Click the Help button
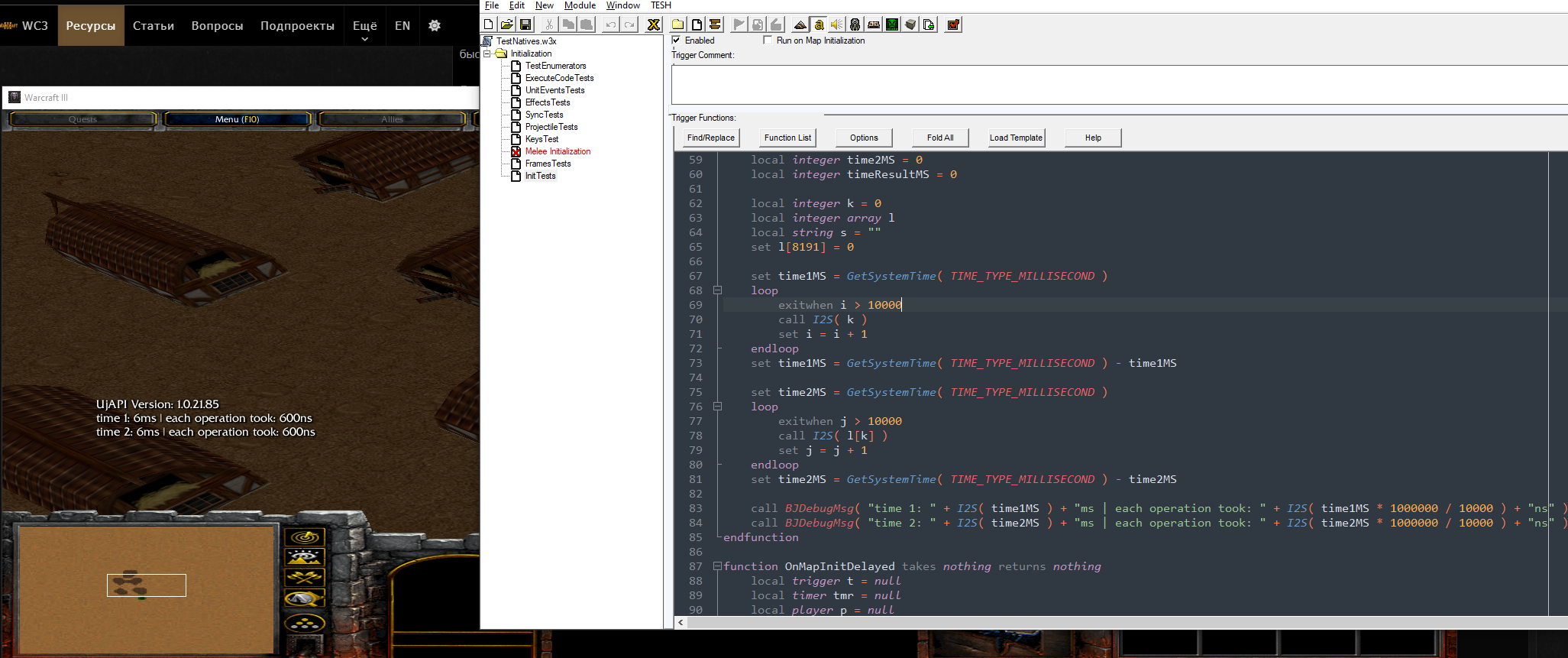Viewport: 1568px width, 658px height. 1093,138
